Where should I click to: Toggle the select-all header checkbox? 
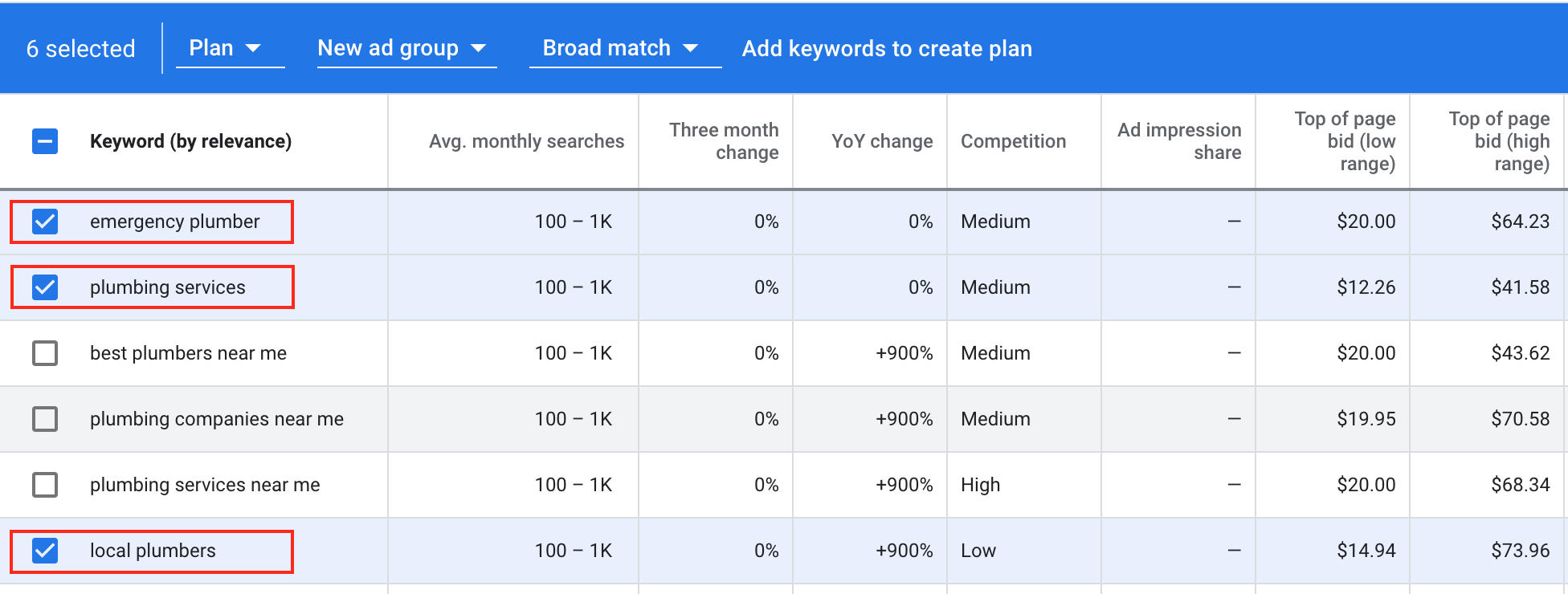coord(45,141)
